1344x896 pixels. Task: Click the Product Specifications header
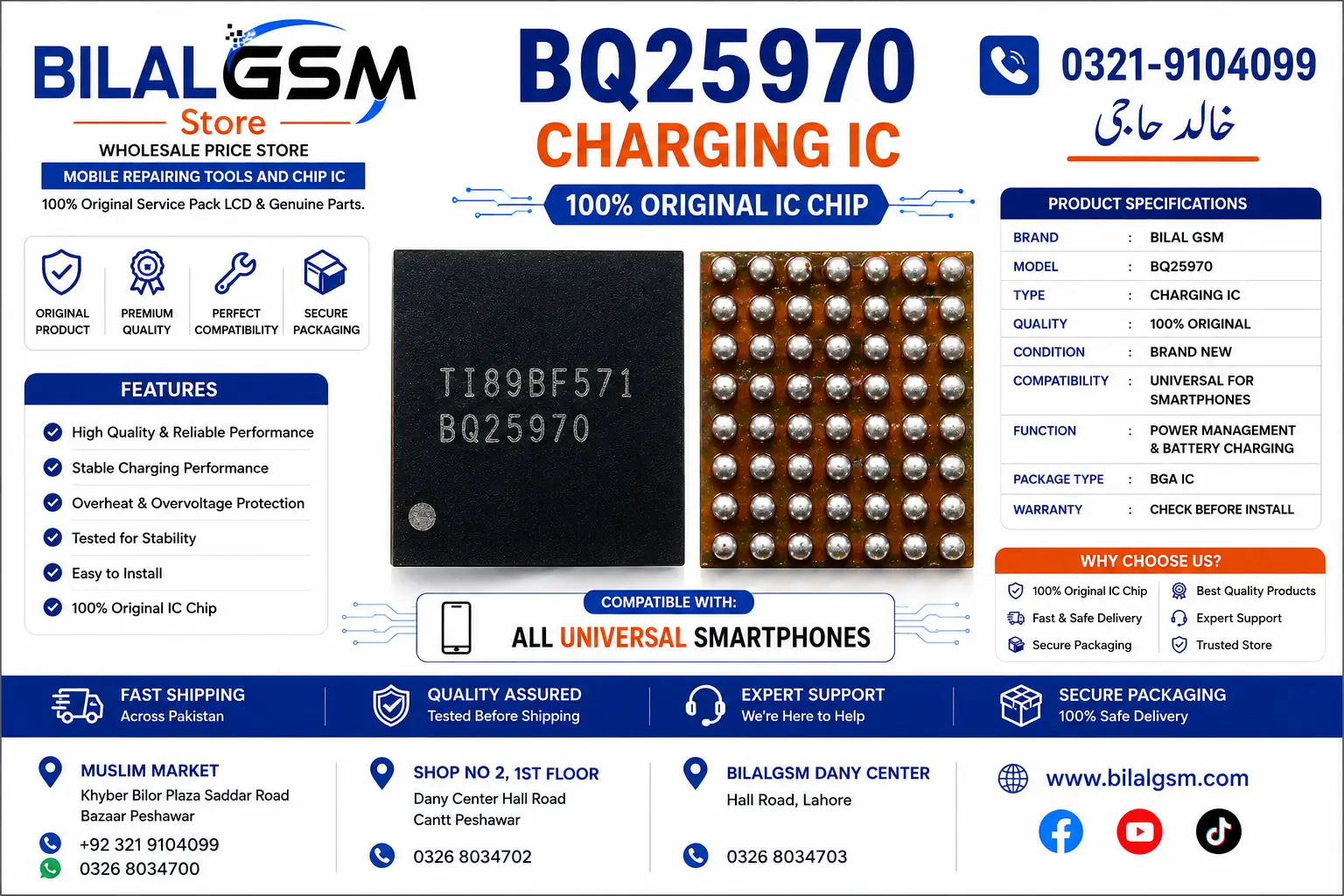1160,203
